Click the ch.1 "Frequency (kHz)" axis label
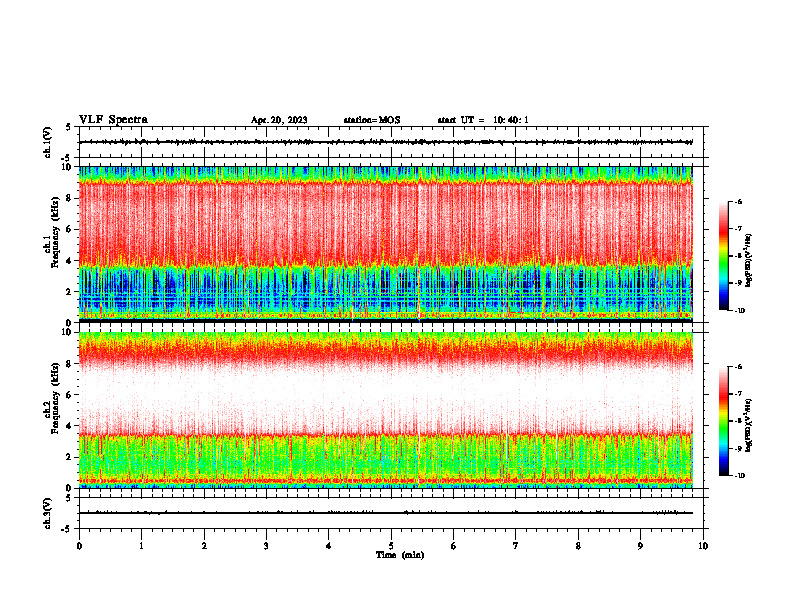The image size is (792, 612). 55,232
